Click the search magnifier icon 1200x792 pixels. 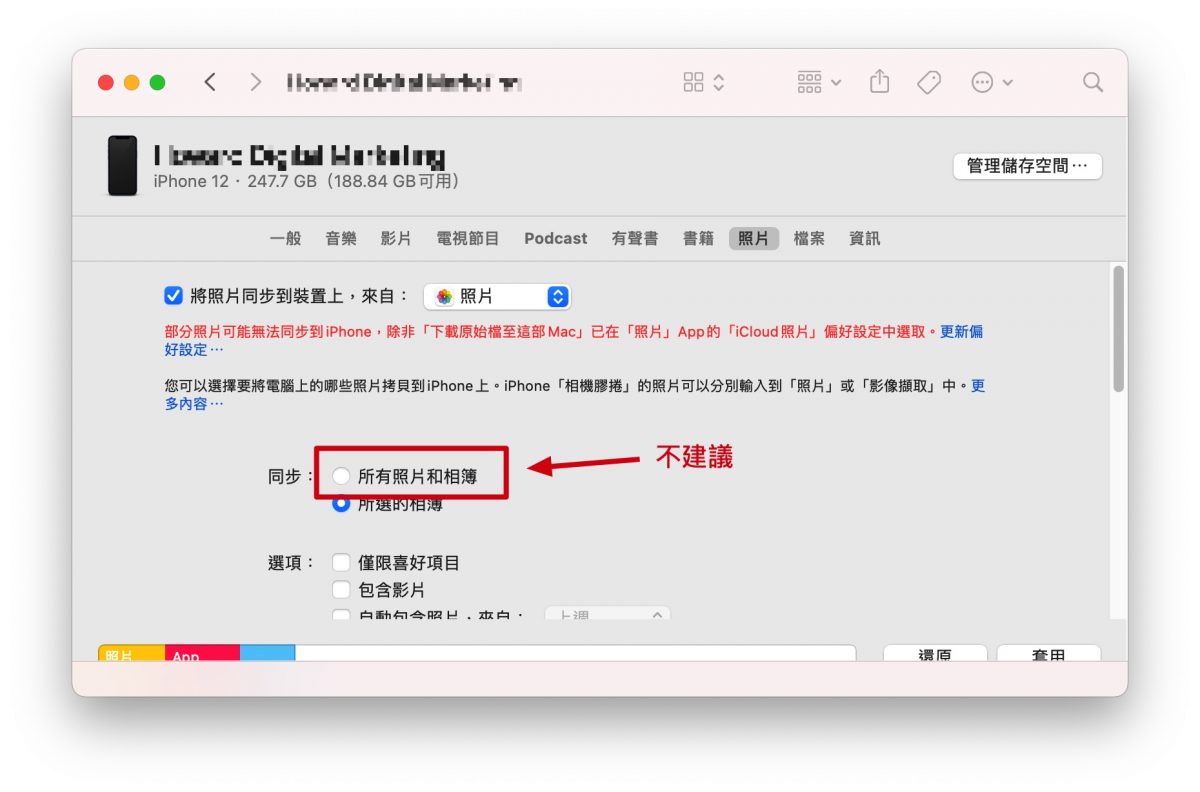point(1093,82)
